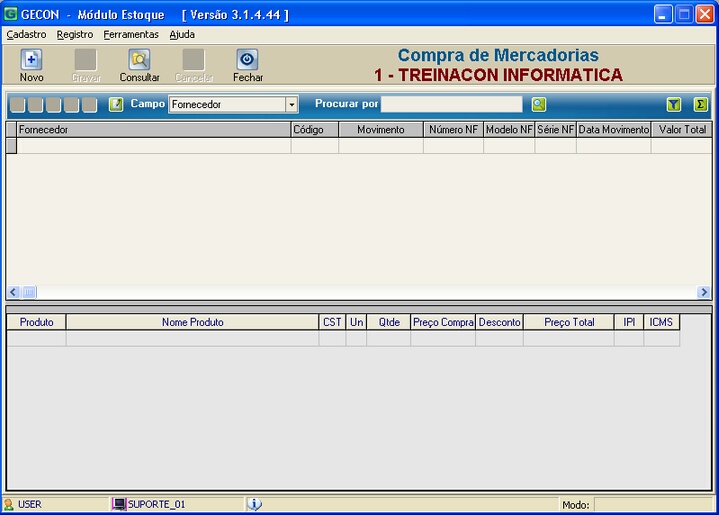This screenshot has width=719, height=515.
Task: Click the disabled Gravar toolbar icon
Action: 86,59
